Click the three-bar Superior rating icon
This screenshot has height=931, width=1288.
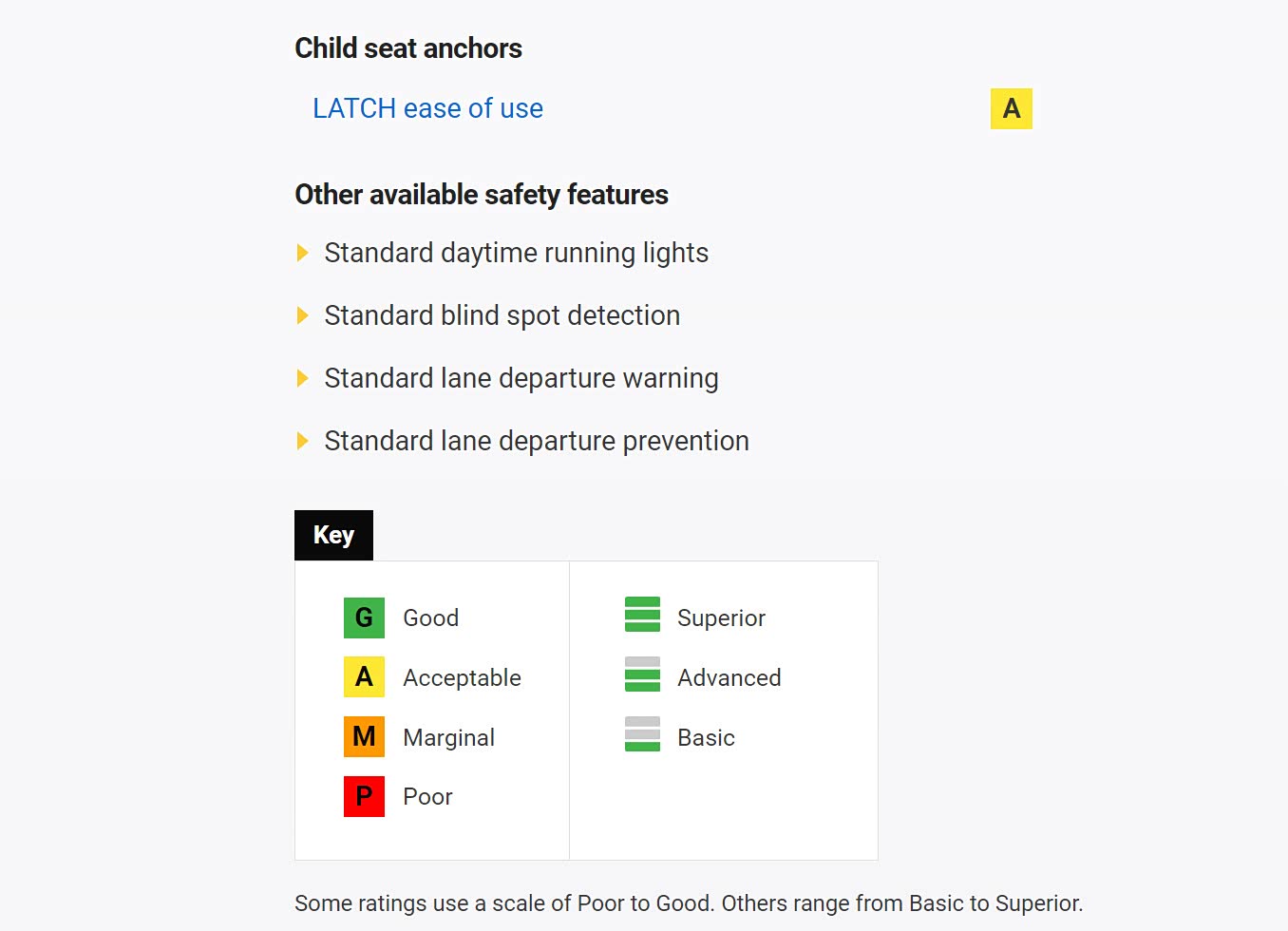coord(642,615)
